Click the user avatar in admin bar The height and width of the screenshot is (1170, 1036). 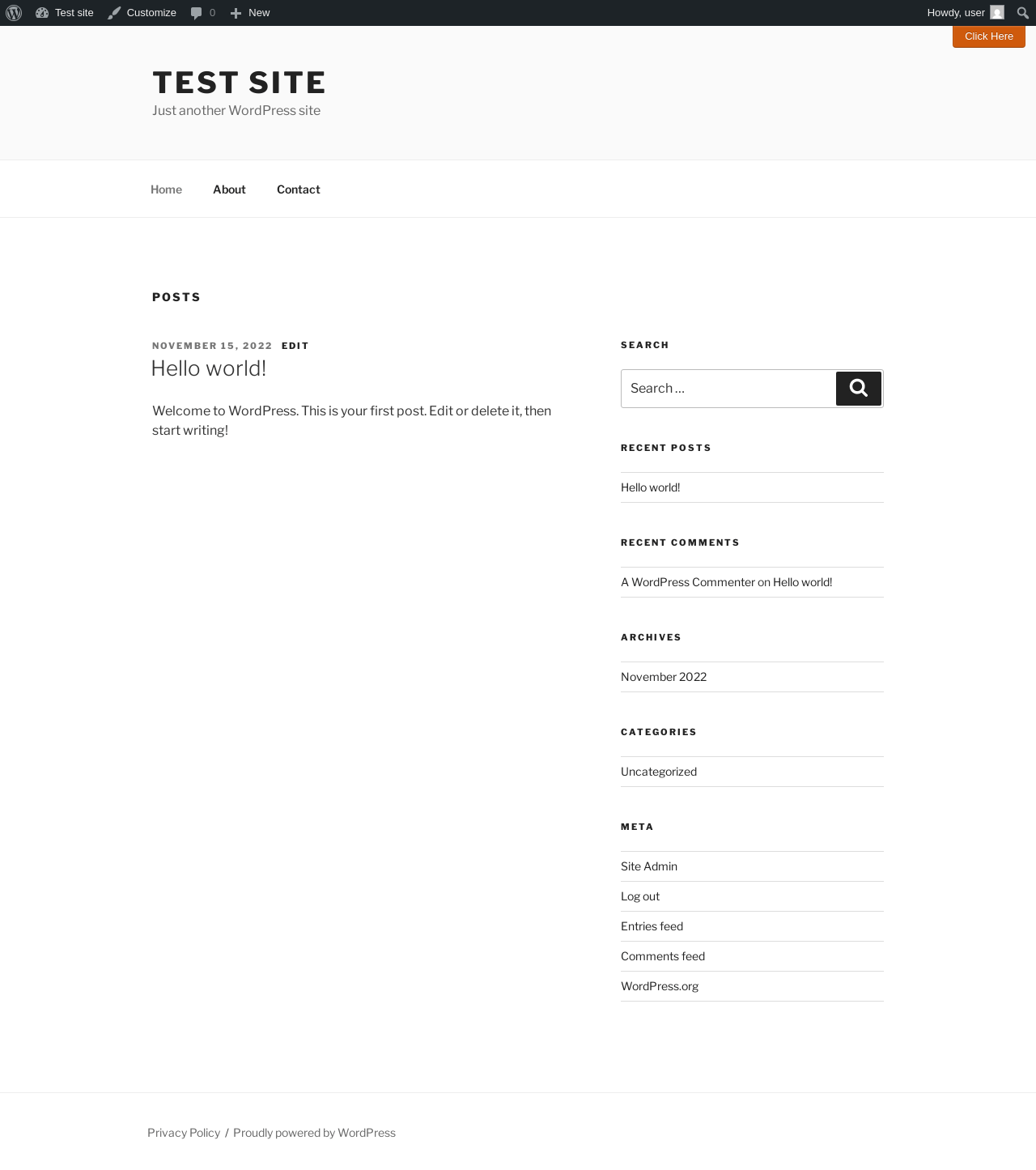(997, 13)
